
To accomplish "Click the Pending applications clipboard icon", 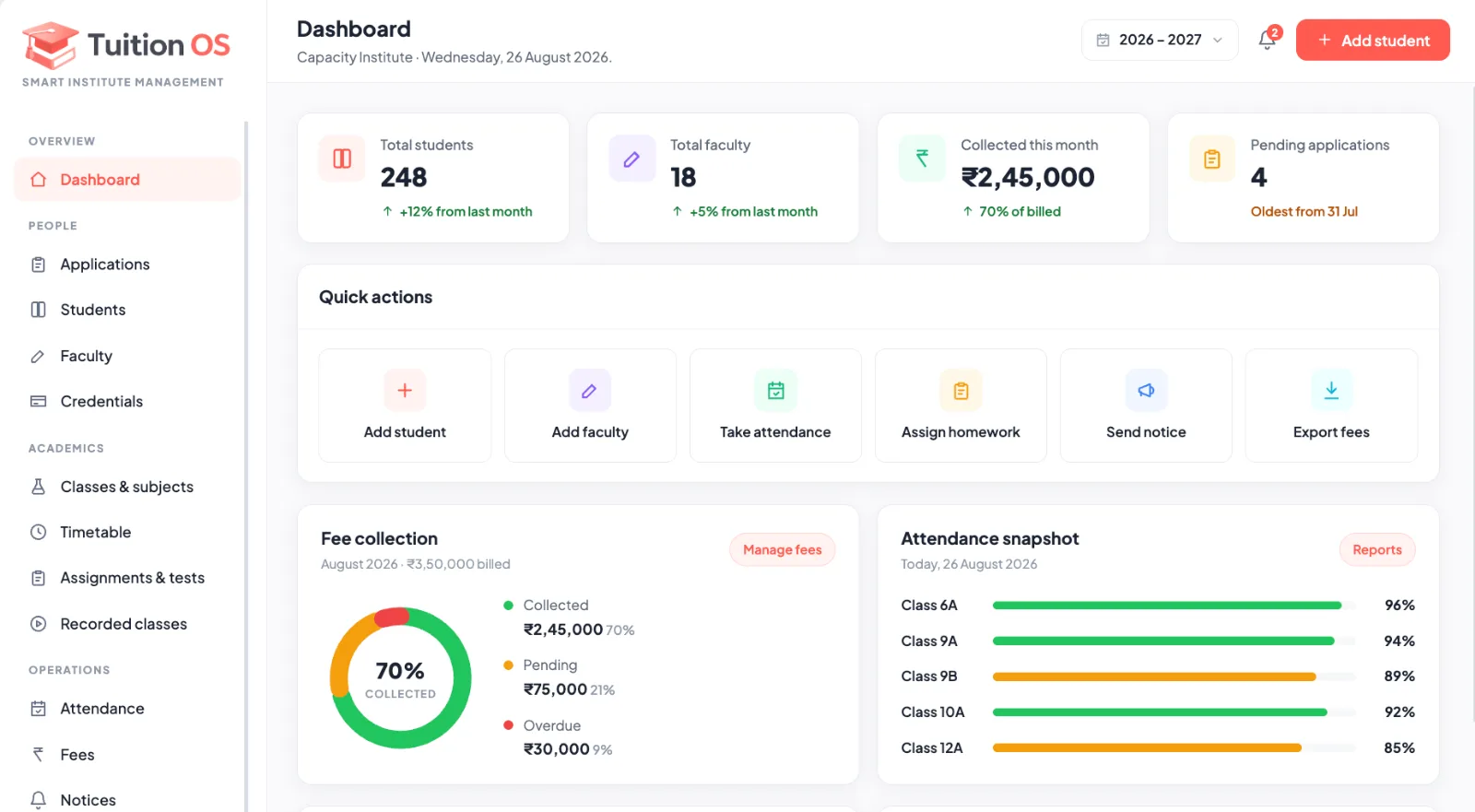I will click(1212, 159).
